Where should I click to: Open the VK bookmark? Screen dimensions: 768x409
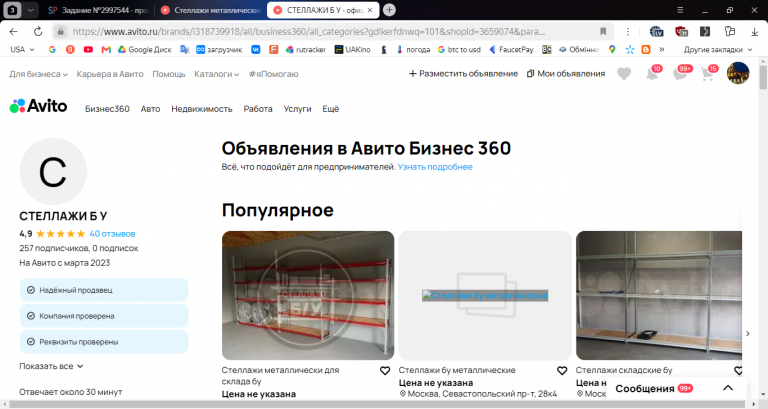pyautogui.click(x=256, y=49)
